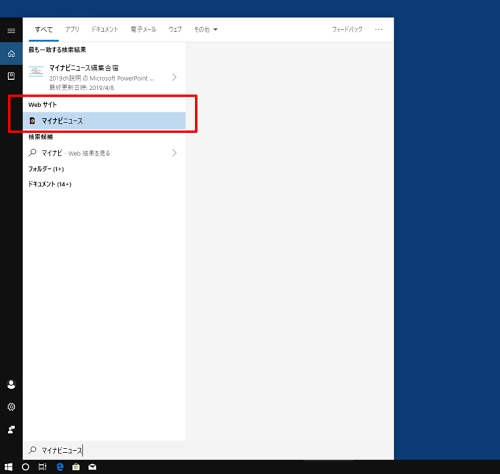Open Mail app from taskbar
Screen dimensions: 500x474
[x=92, y=467]
